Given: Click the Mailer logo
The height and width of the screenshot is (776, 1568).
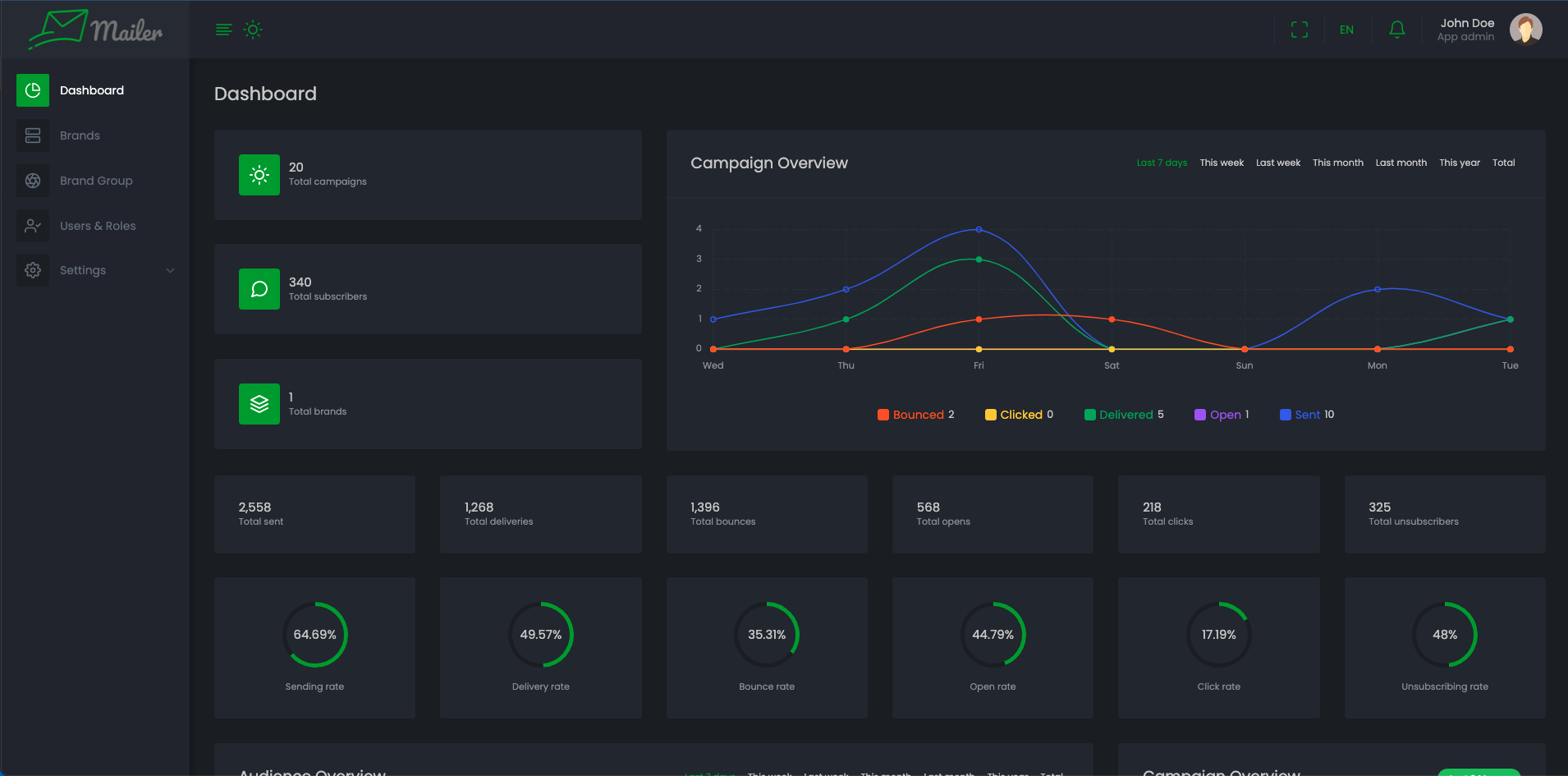Looking at the screenshot, I should (x=95, y=30).
